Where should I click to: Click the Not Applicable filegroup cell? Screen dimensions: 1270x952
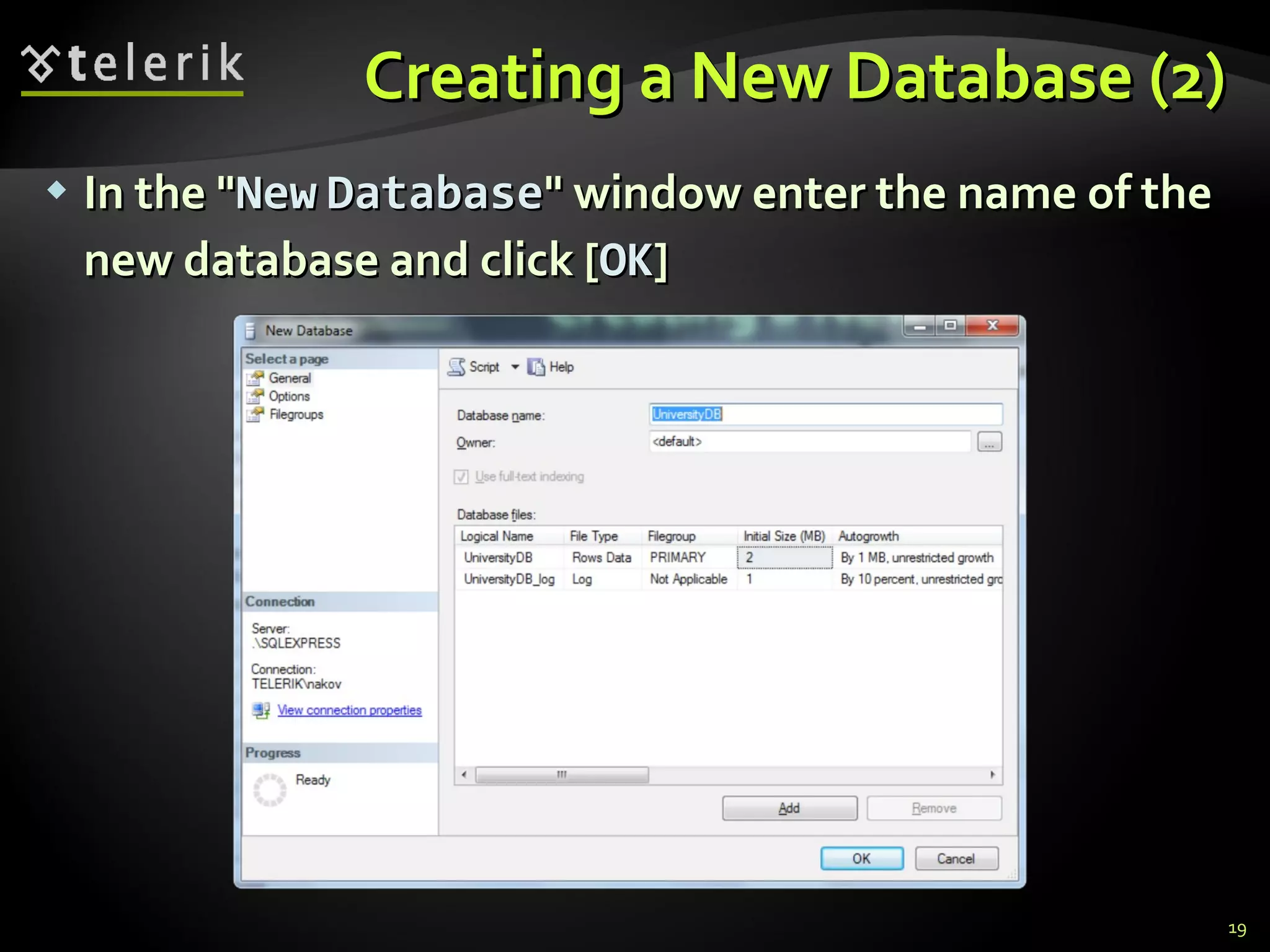click(x=689, y=579)
